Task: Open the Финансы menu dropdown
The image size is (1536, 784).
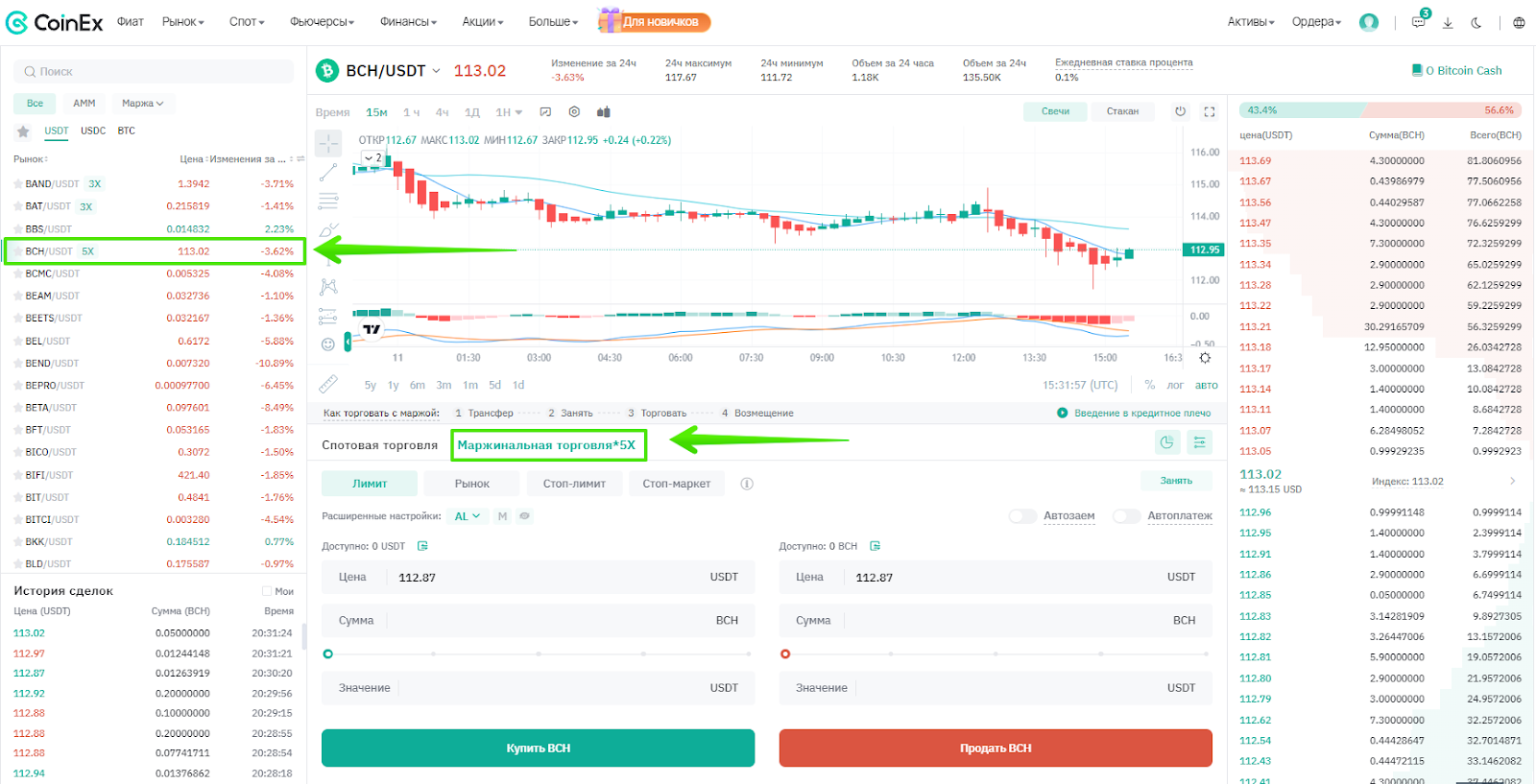Action: [408, 22]
